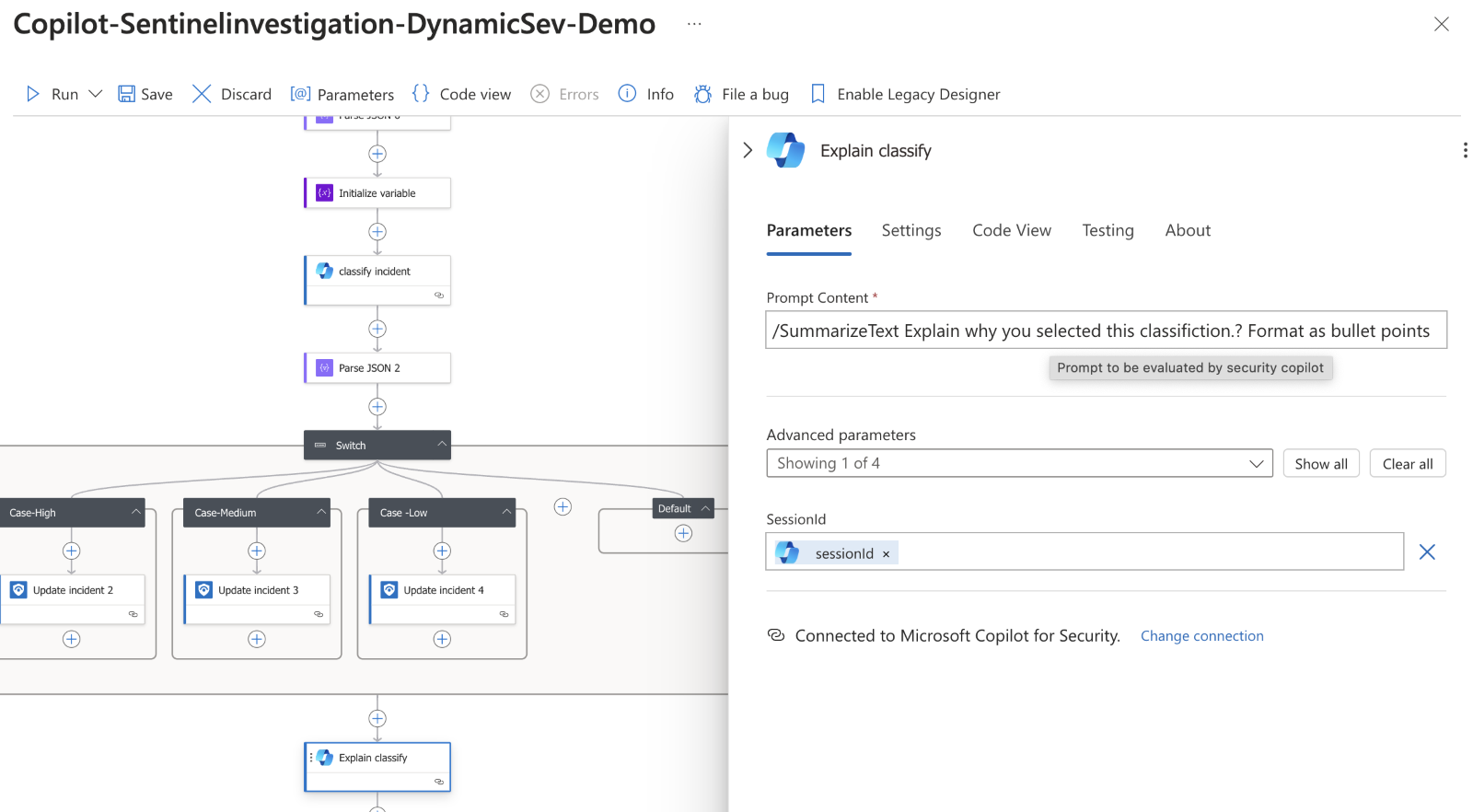Switch to the Settings tab
Image resolution: width=1473 pixels, height=812 pixels.
coord(910,230)
